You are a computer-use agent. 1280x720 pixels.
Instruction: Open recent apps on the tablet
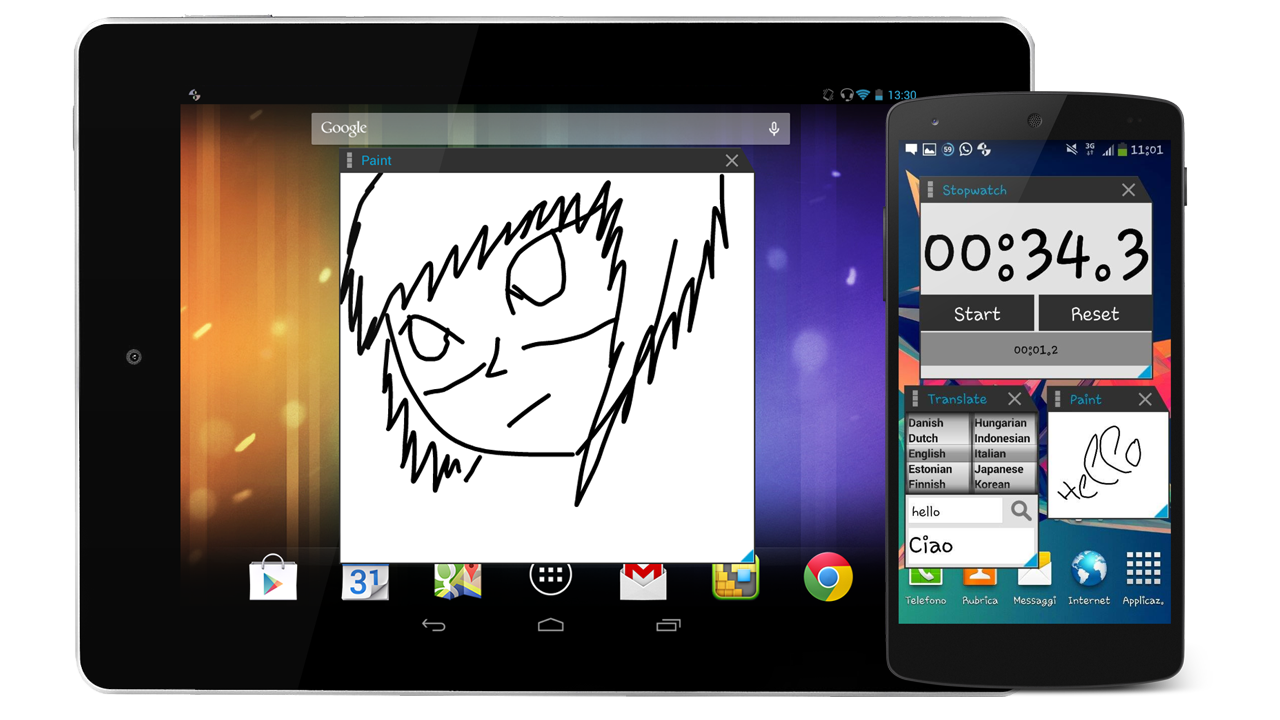pos(668,625)
